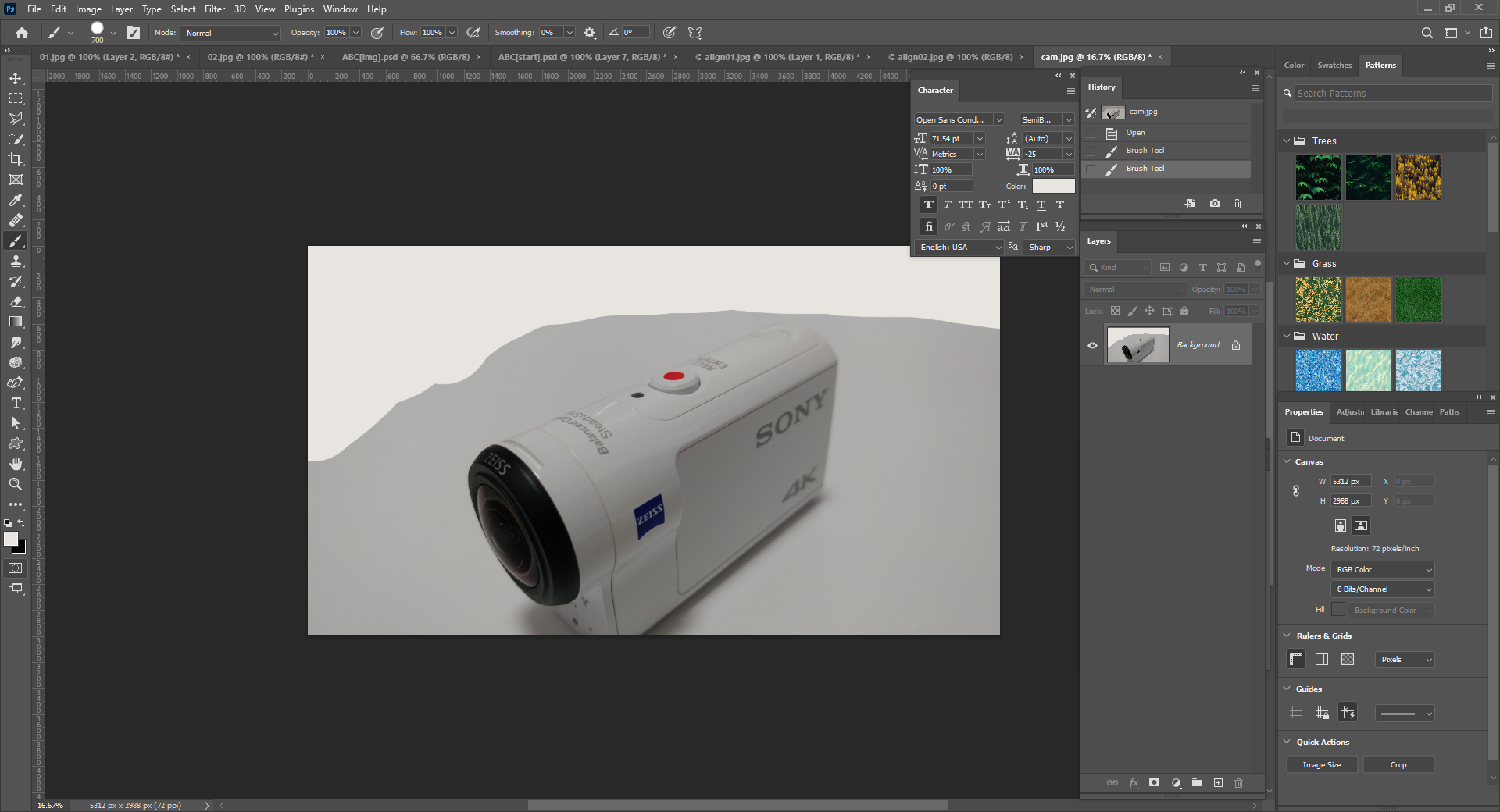1500x812 pixels.
Task: Toggle airbrush build-up effects
Action: click(x=473, y=33)
